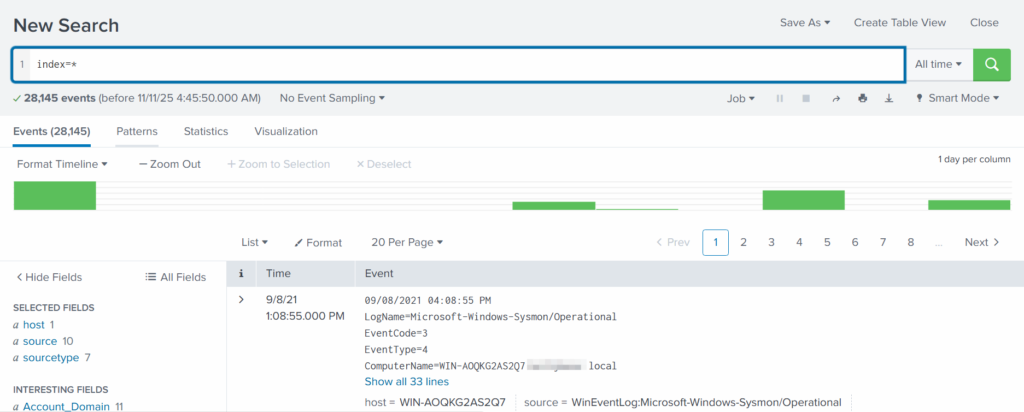This screenshot has height=412, width=1024.
Task: Select the sourcetype field in sidebar
Action: (x=51, y=358)
